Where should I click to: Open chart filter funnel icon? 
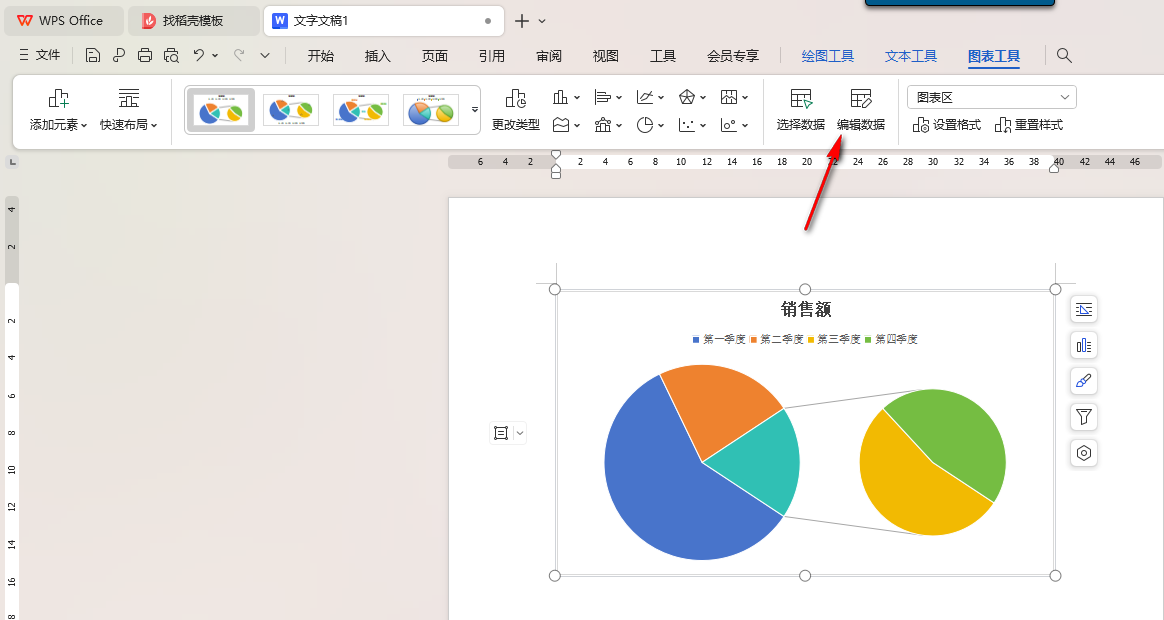[1084, 417]
